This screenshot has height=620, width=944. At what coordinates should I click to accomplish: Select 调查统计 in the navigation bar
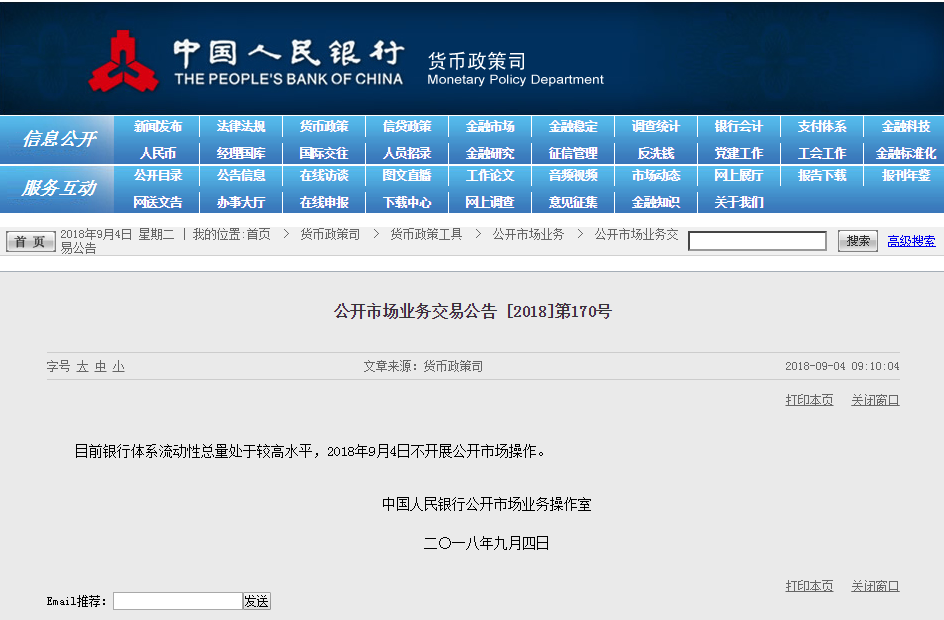[655, 127]
